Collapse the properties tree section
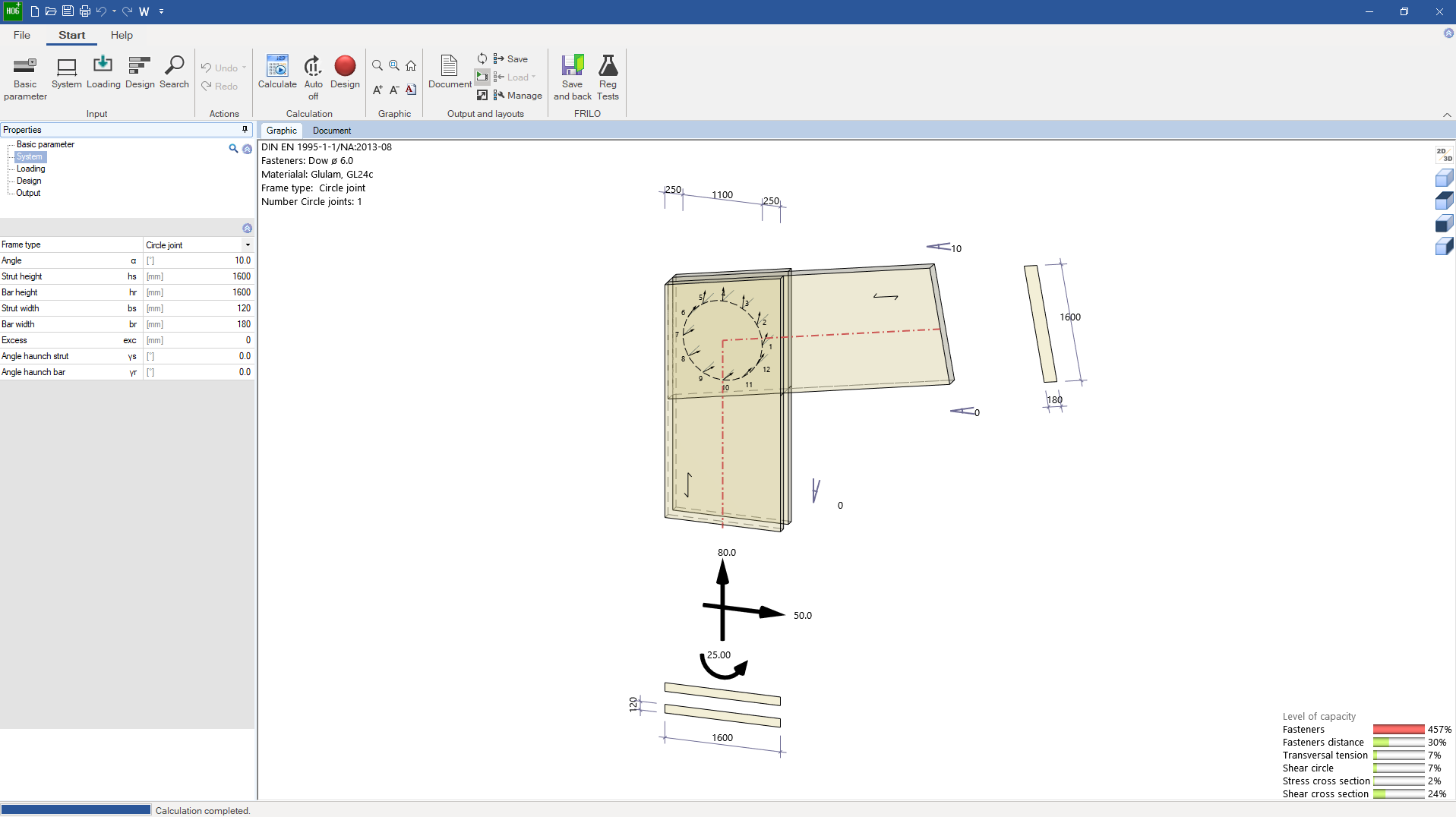This screenshot has height=817, width=1456. pos(247,150)
